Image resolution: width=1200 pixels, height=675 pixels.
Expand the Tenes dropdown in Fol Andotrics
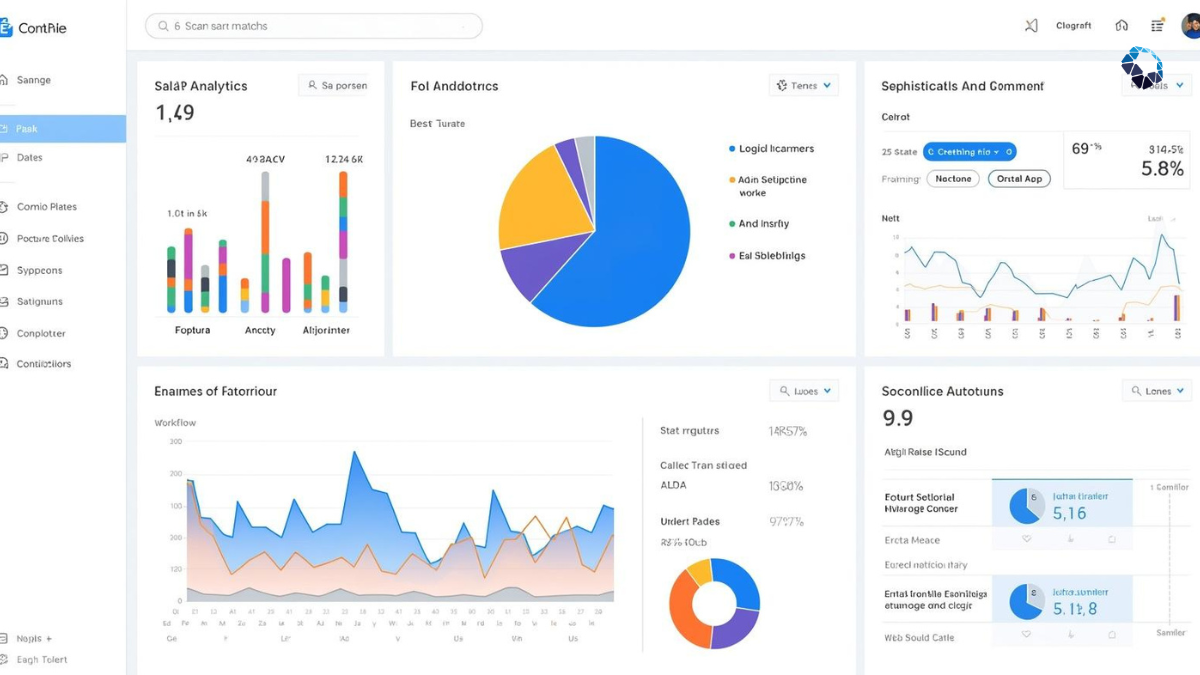(803, 86)
